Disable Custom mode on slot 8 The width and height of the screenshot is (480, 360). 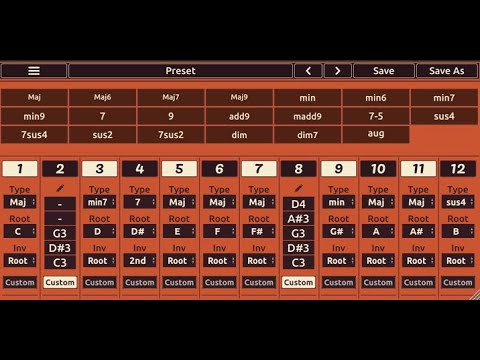coord(299,282)
